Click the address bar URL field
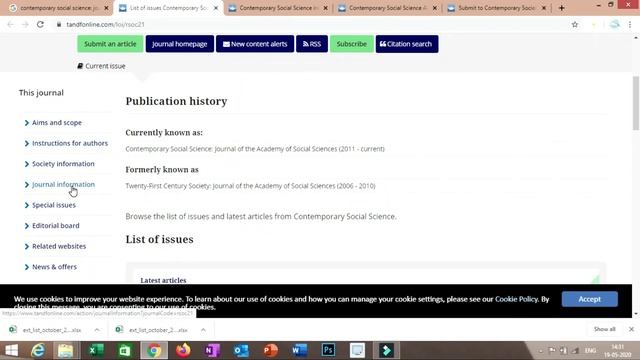 310,24
